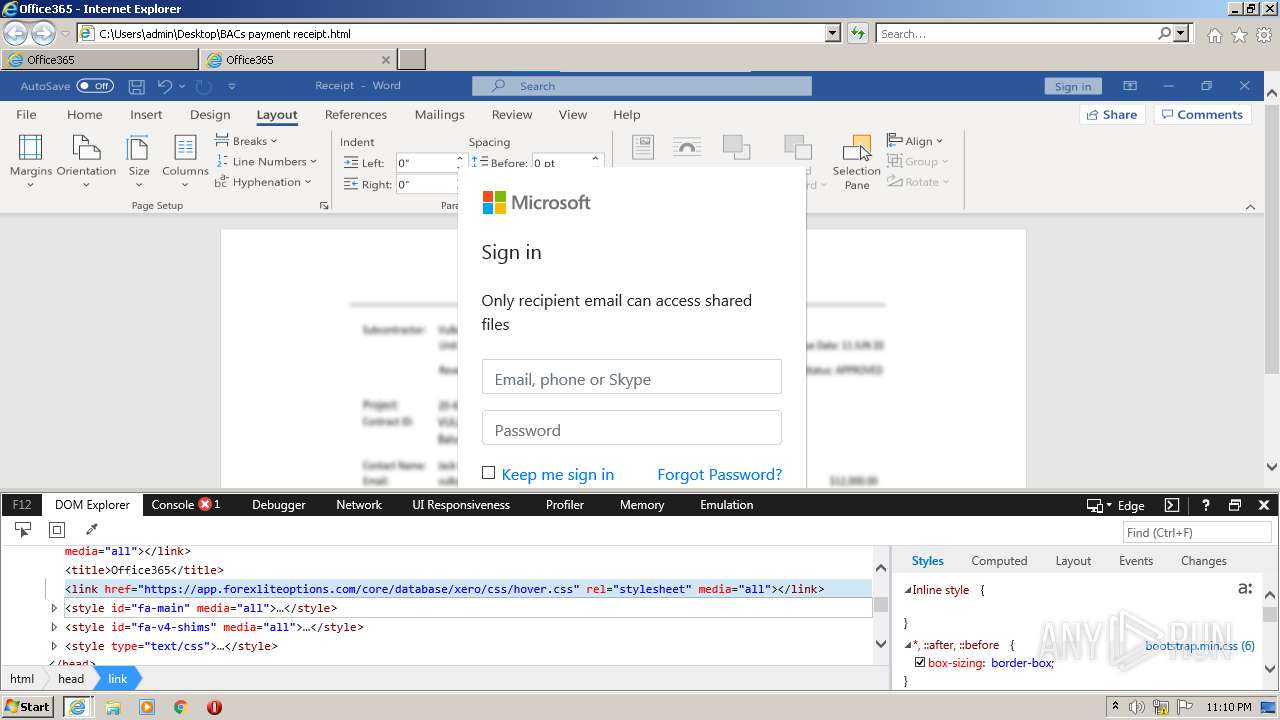Open the browser Home icon

coord(1214,35)
